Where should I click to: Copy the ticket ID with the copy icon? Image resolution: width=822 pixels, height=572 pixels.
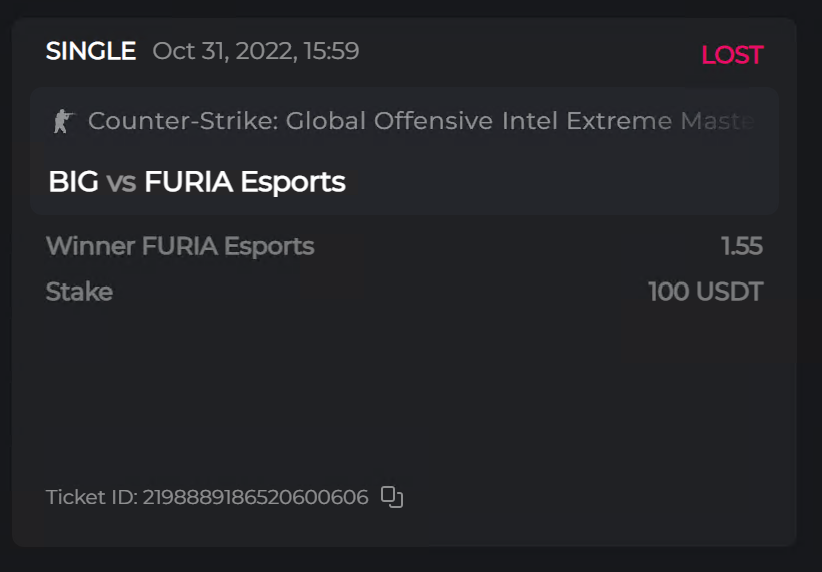[392, 497]
